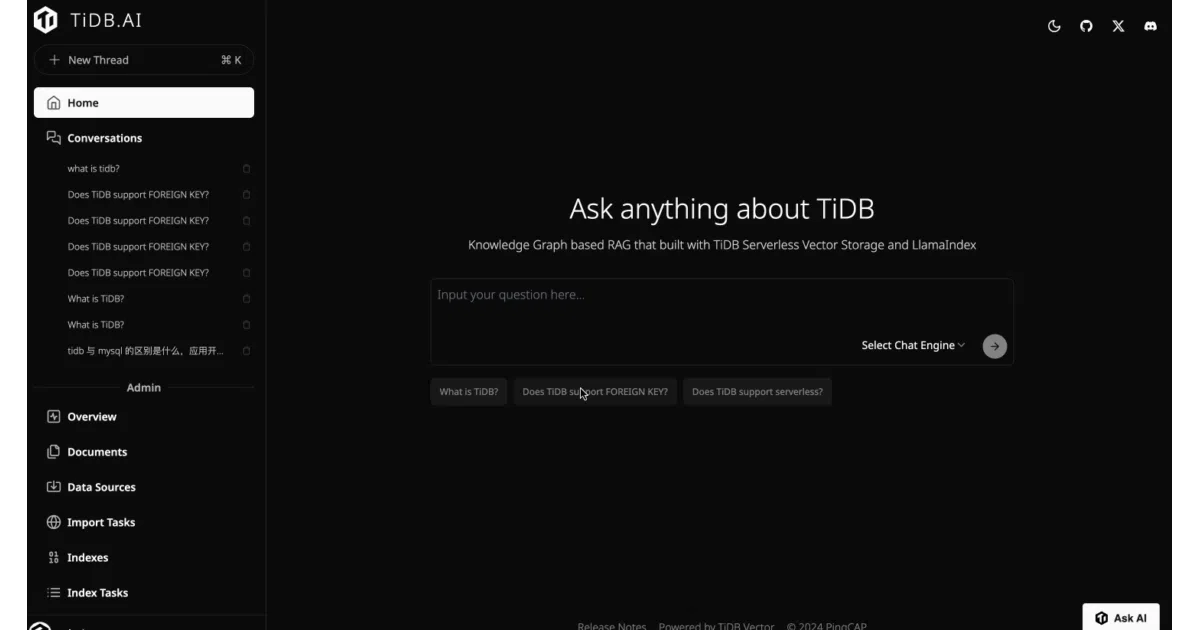
Task: Choose the 'Does TiDB support serverless?' suggestion
Action: point(757,392)
